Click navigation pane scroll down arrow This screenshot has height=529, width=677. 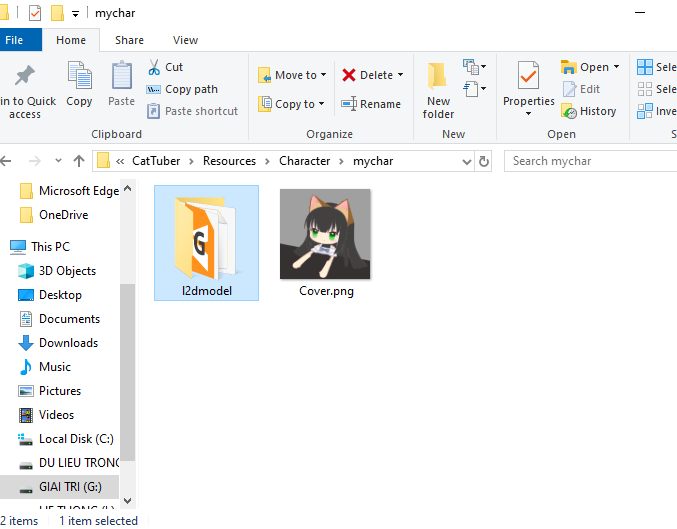pos(127,501)
